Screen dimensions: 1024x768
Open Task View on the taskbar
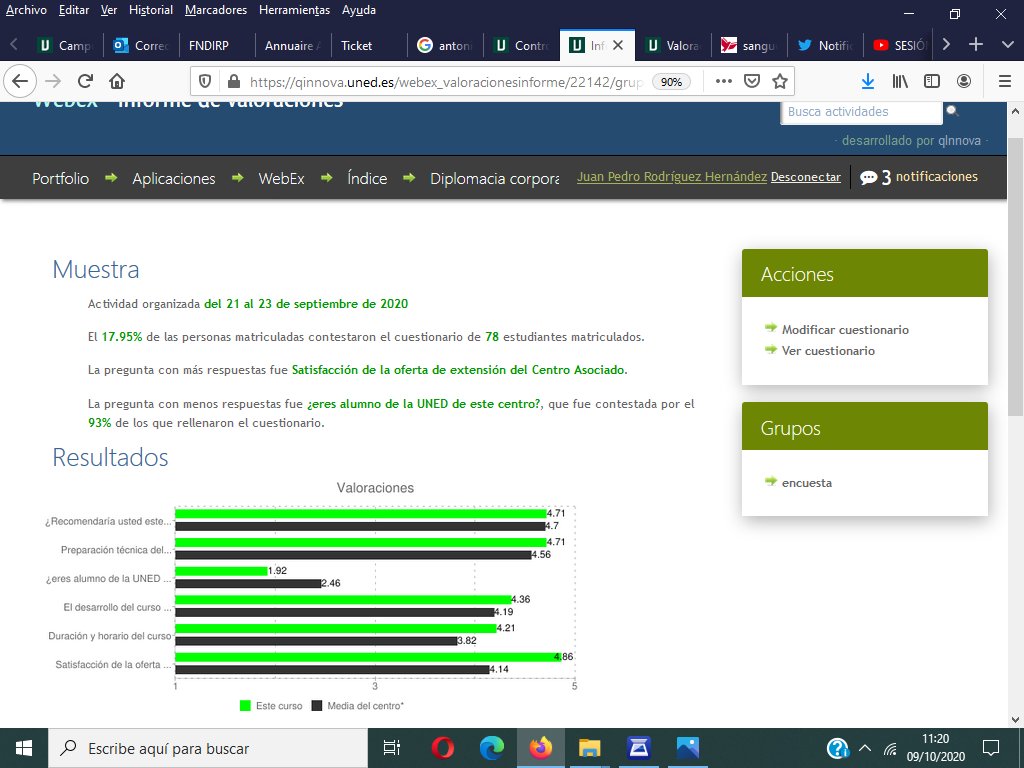click(x=391, y=748)
